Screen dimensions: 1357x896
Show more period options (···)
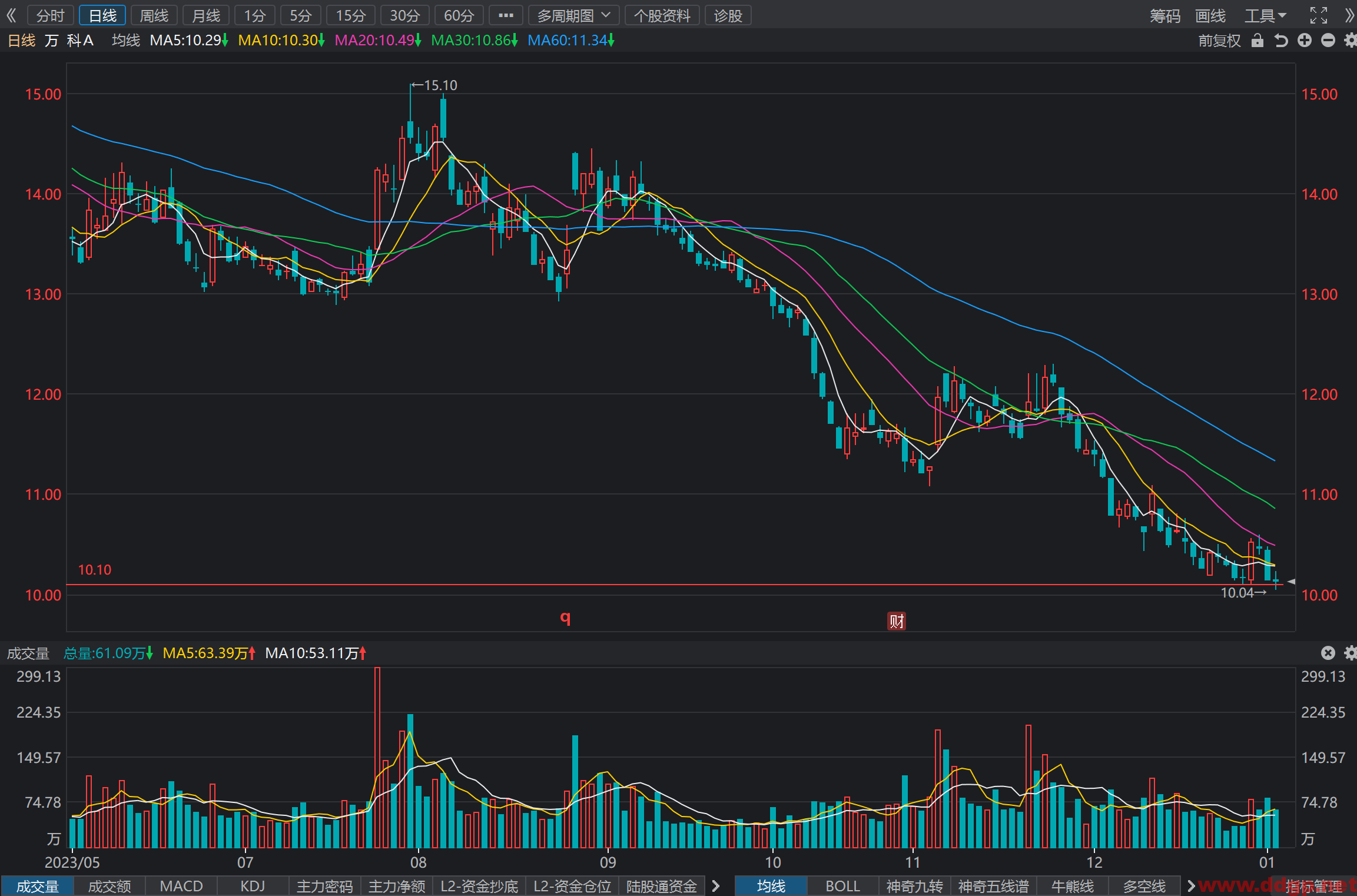[x=506, y=15]
